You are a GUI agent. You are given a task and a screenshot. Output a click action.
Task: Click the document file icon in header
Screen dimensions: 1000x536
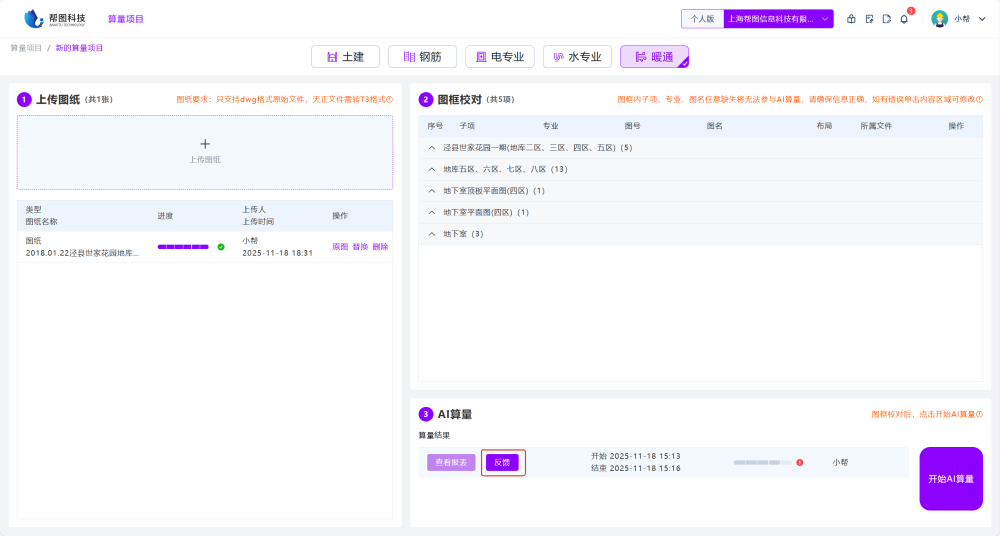coord(886,19)
